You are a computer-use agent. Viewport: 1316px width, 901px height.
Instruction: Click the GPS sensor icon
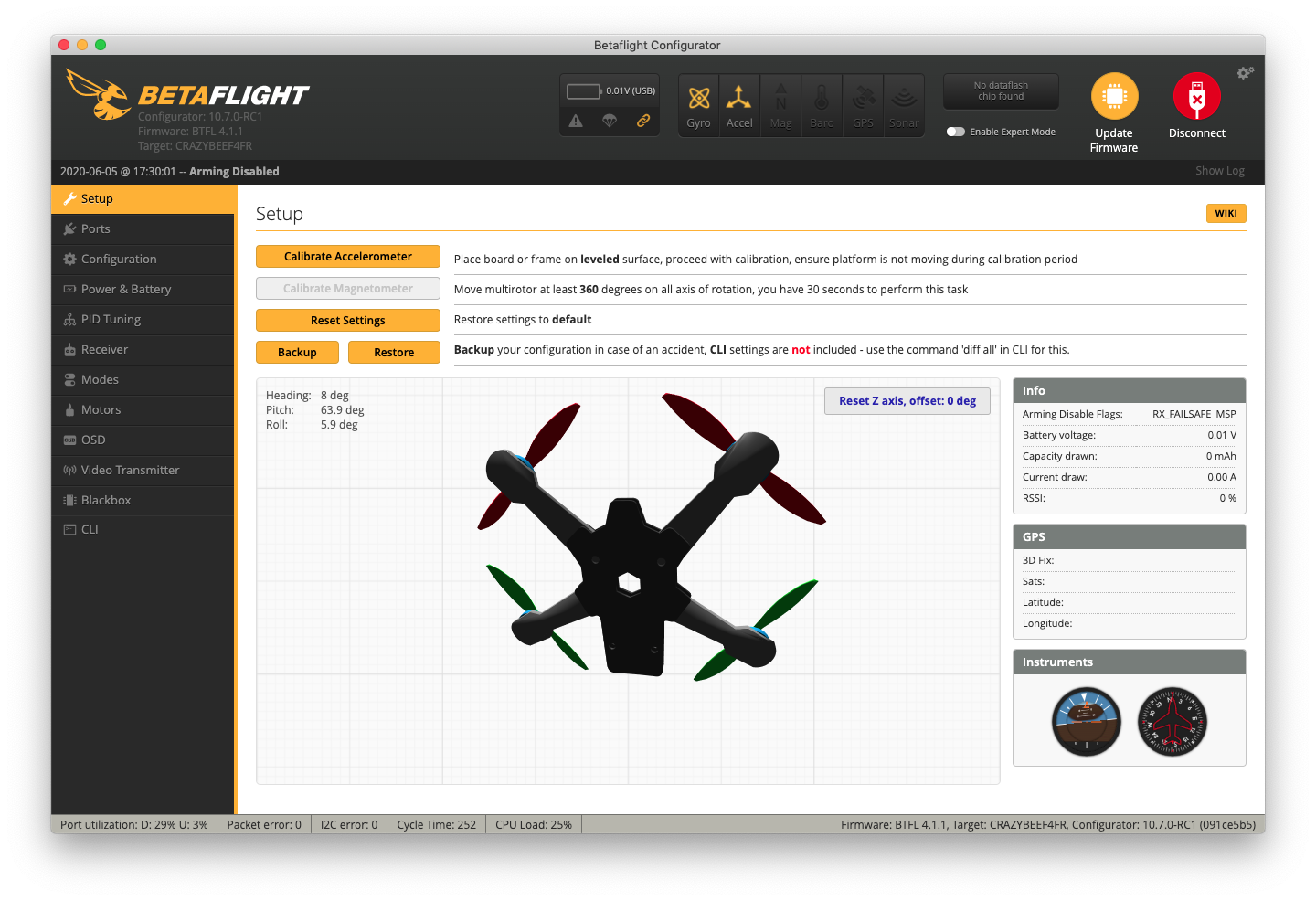pyautogui.click(x=863, y=106)
